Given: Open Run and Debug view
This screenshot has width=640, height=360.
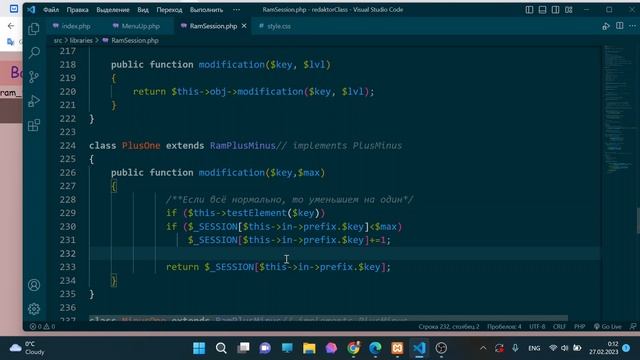Looking at the screenshot, I should pyautogui.click(x=34, y=101).
